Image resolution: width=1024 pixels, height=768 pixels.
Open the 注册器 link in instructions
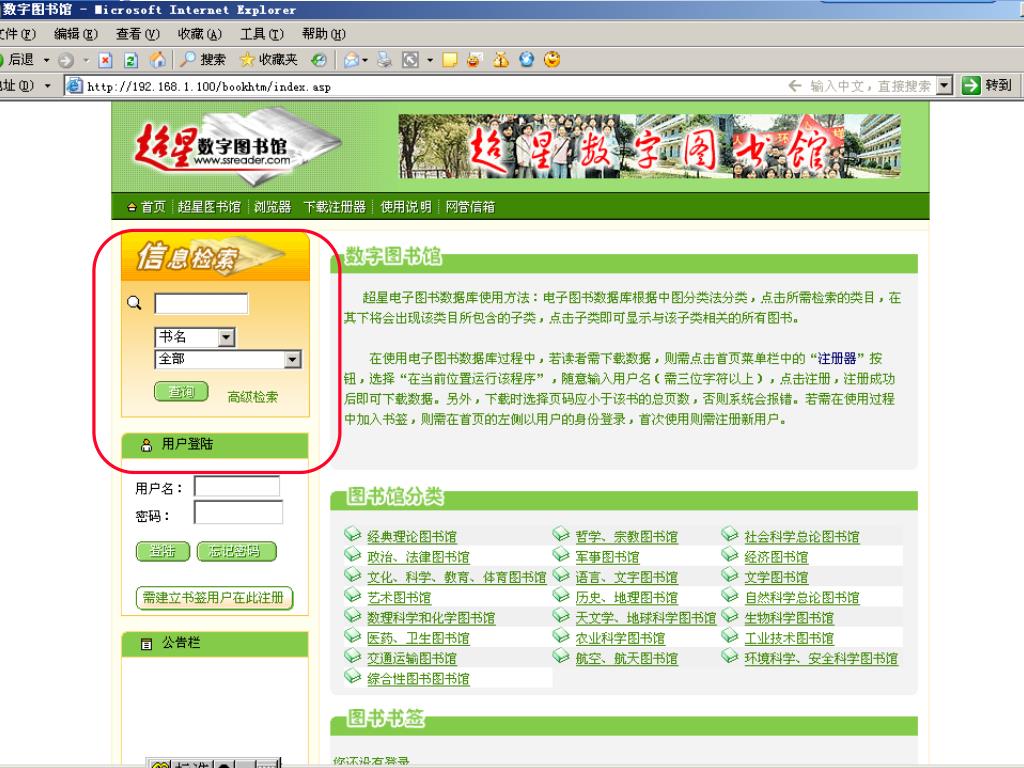coord(837,359)
